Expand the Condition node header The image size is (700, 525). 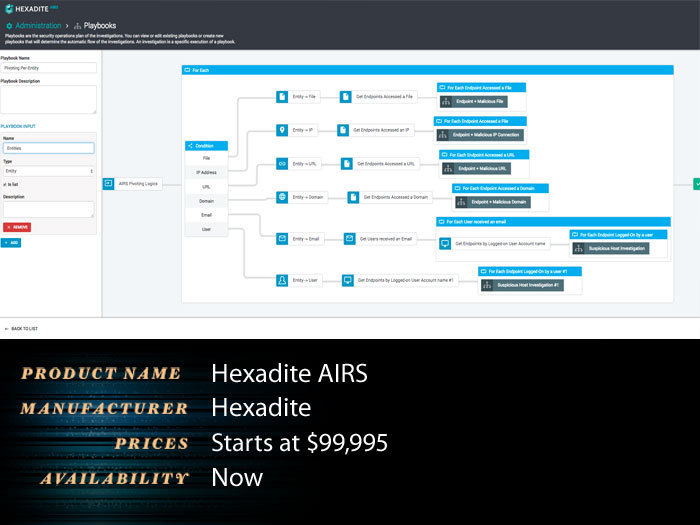coord(206,146)
